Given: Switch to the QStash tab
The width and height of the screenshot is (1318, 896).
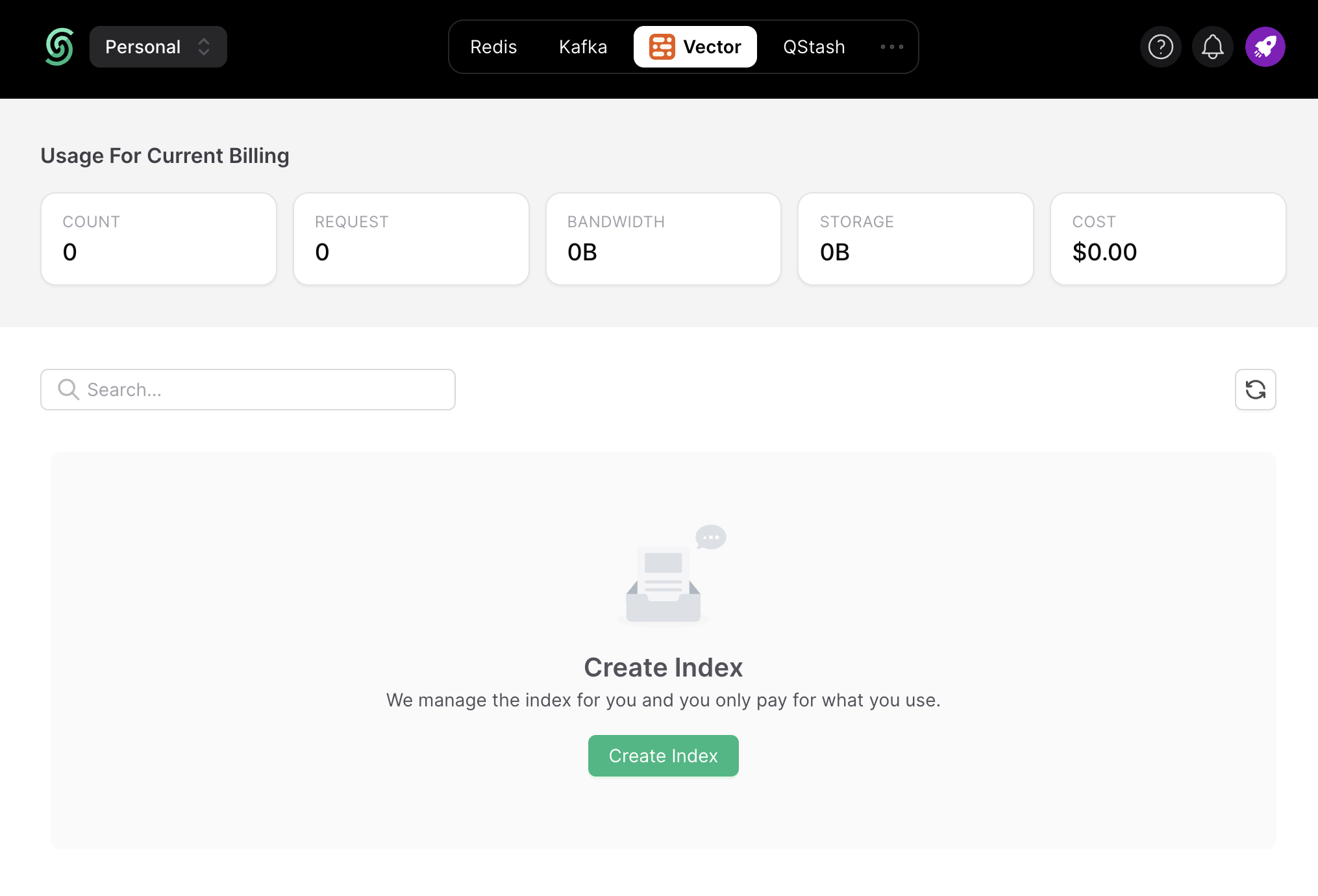Looking at the screenshot, I should 814,46.
